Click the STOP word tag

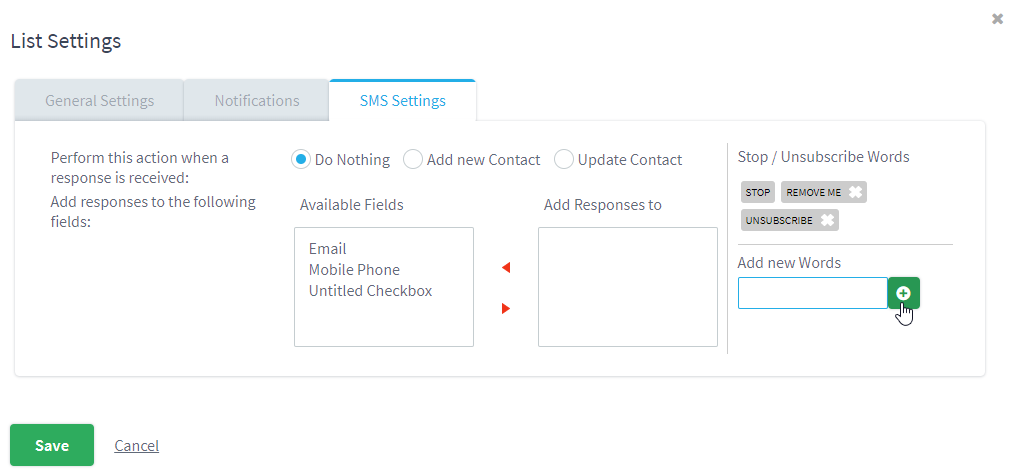[x=758, y=192]
